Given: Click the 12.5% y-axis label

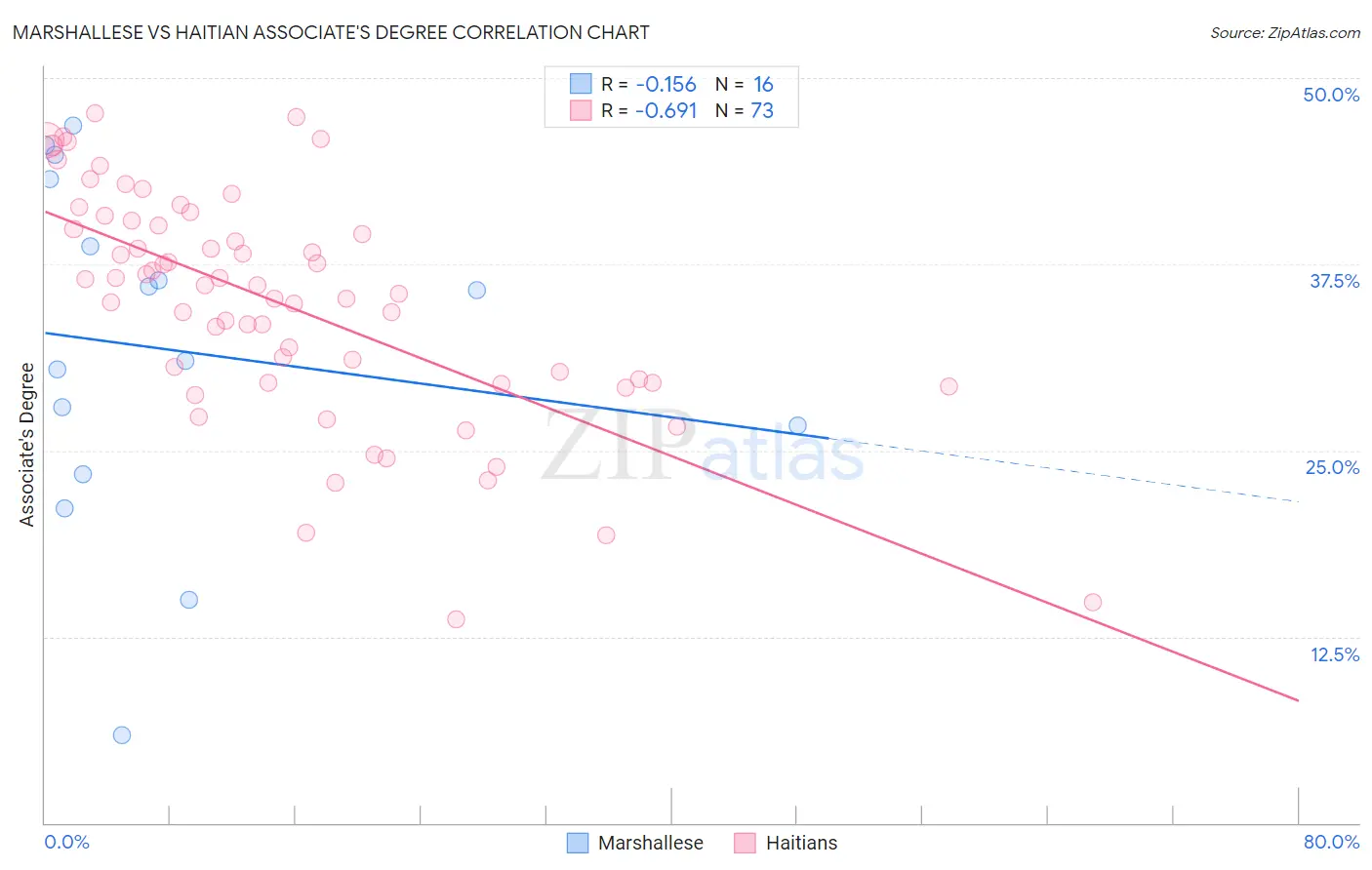Looking at the screenshot, I should 1335,654.
